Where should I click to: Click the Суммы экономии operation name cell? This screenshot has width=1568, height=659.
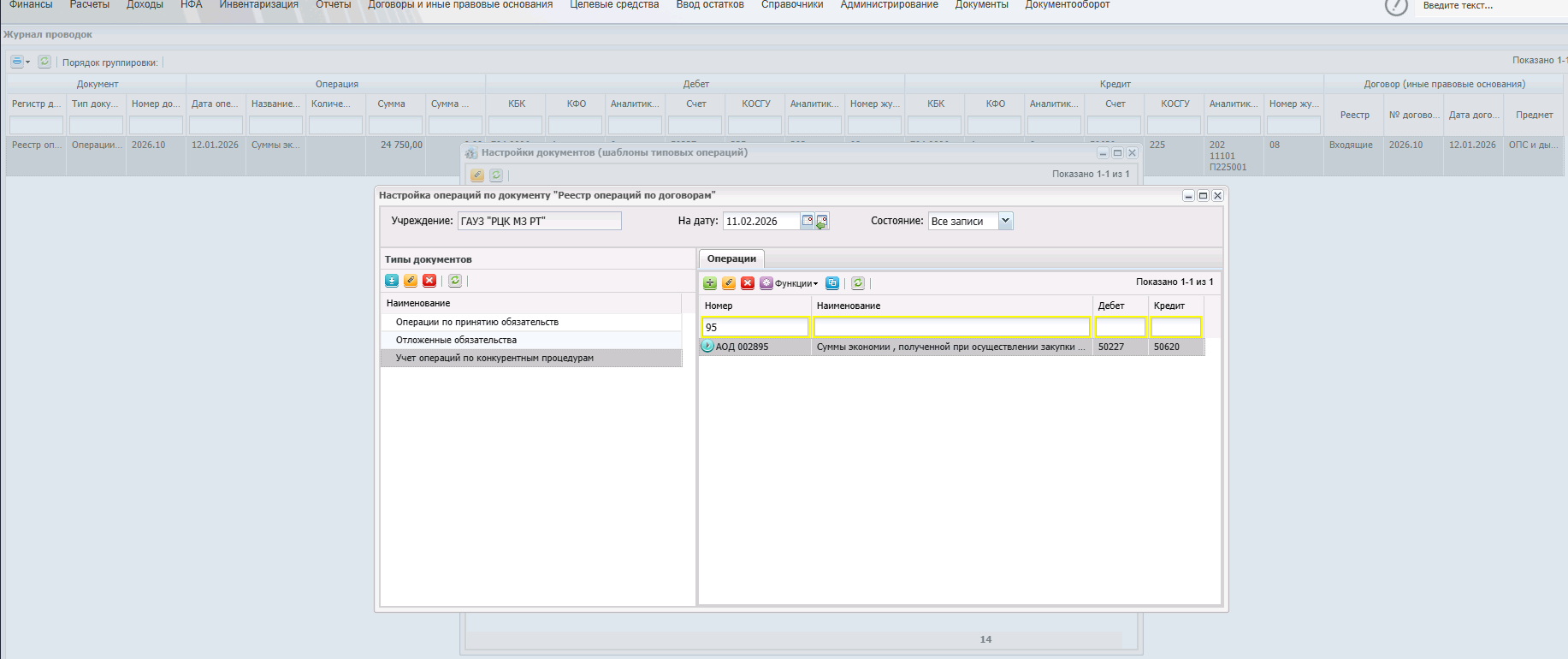tap(951, 347)
